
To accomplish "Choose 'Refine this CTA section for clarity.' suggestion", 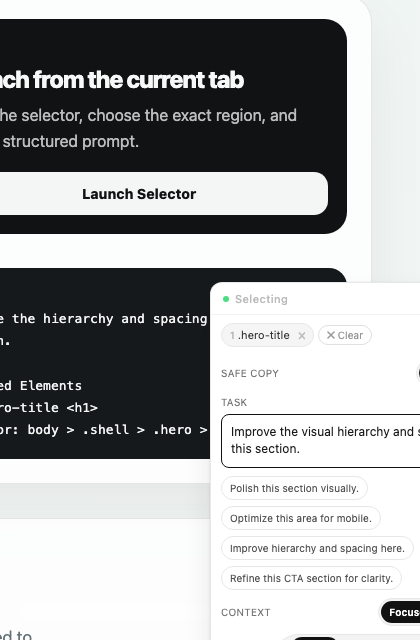I will pyautogui.click(x=311, y=578).
